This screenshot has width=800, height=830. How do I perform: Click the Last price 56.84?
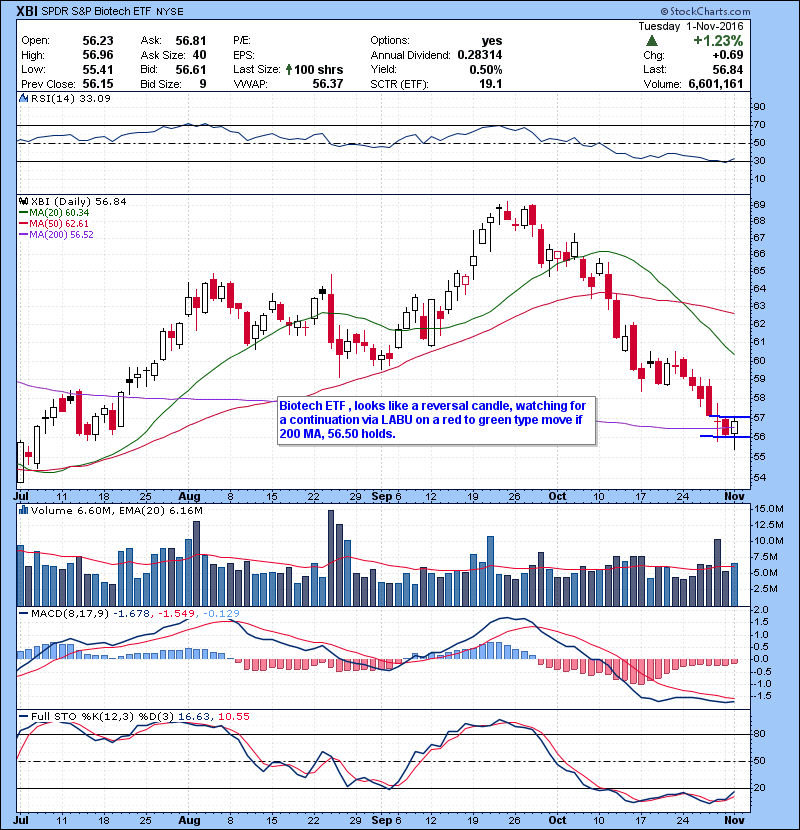[x=727, y=69]
